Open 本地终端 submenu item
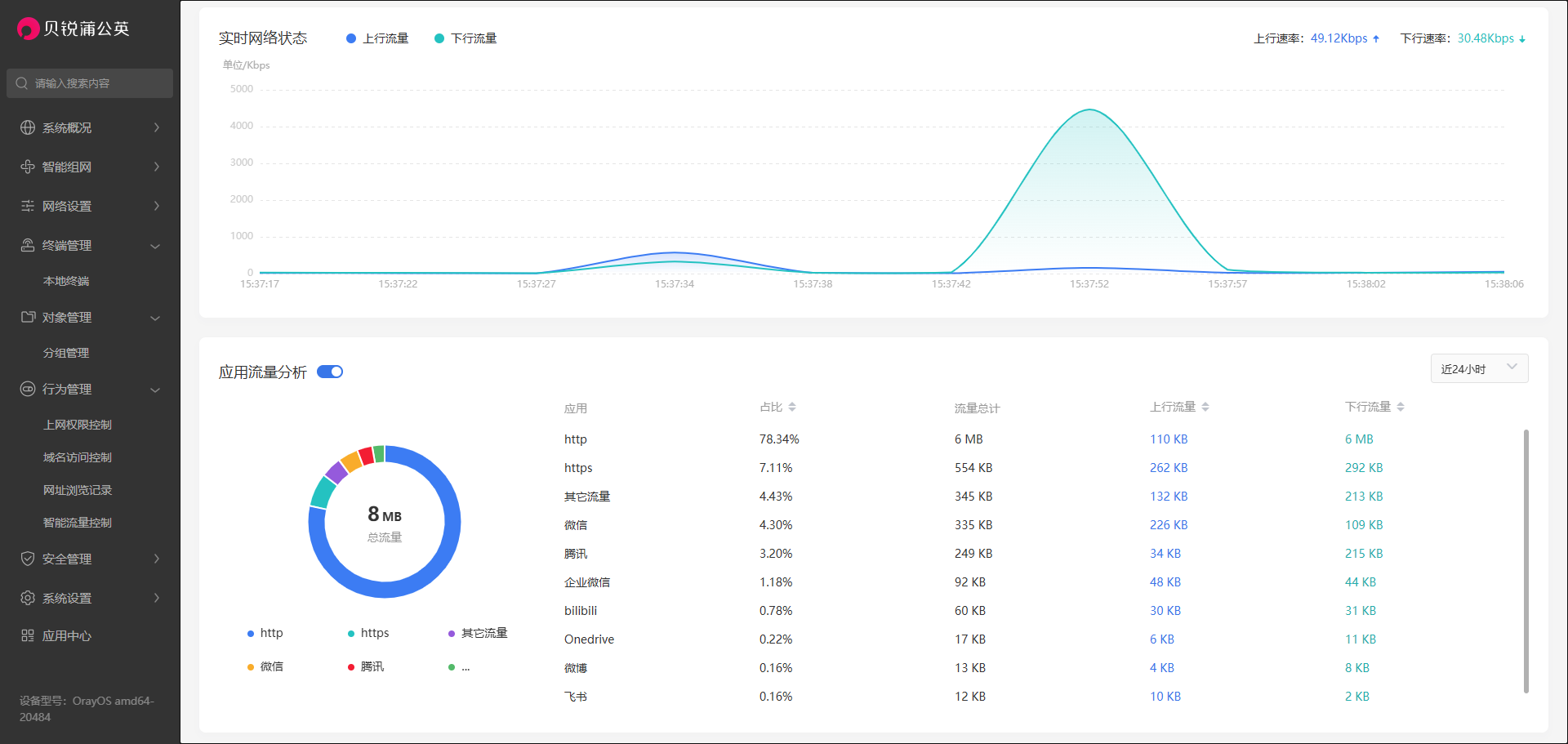Image resolution: width=1568 pixels, height=744 pixels. click(66, 281)
